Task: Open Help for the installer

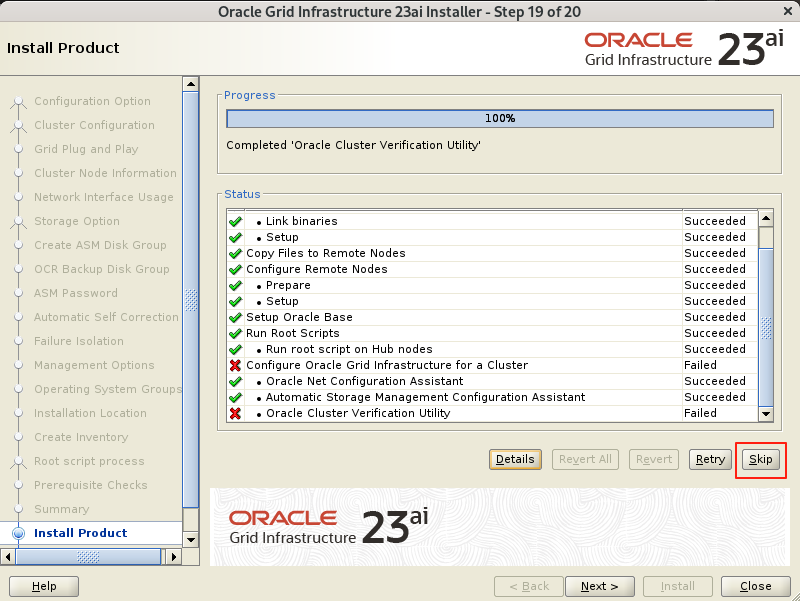Action: (44, 586)
